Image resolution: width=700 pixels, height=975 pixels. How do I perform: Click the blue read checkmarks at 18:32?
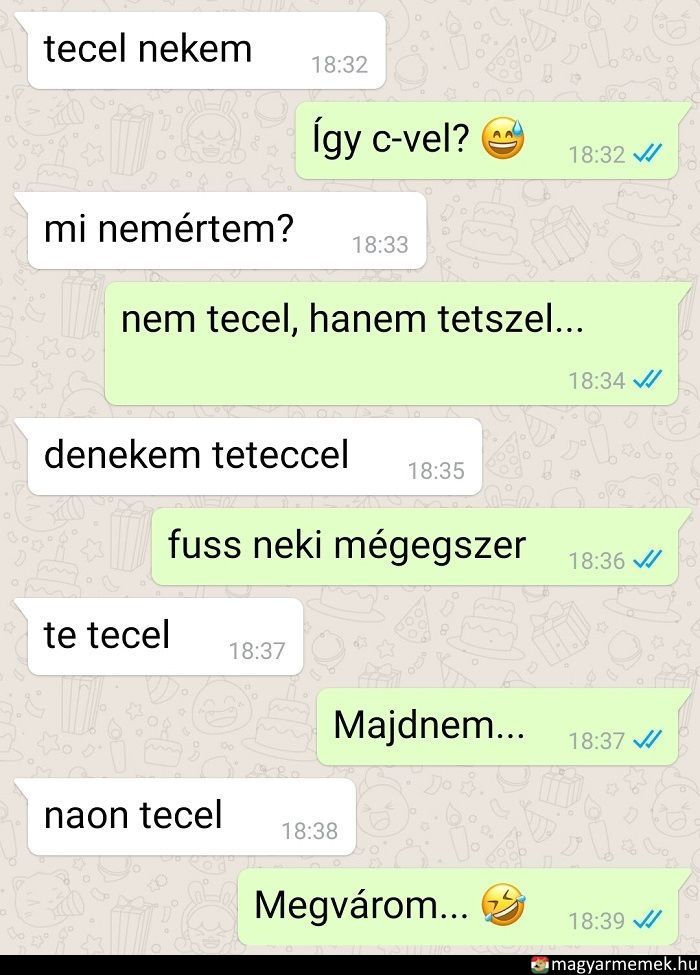647,153
